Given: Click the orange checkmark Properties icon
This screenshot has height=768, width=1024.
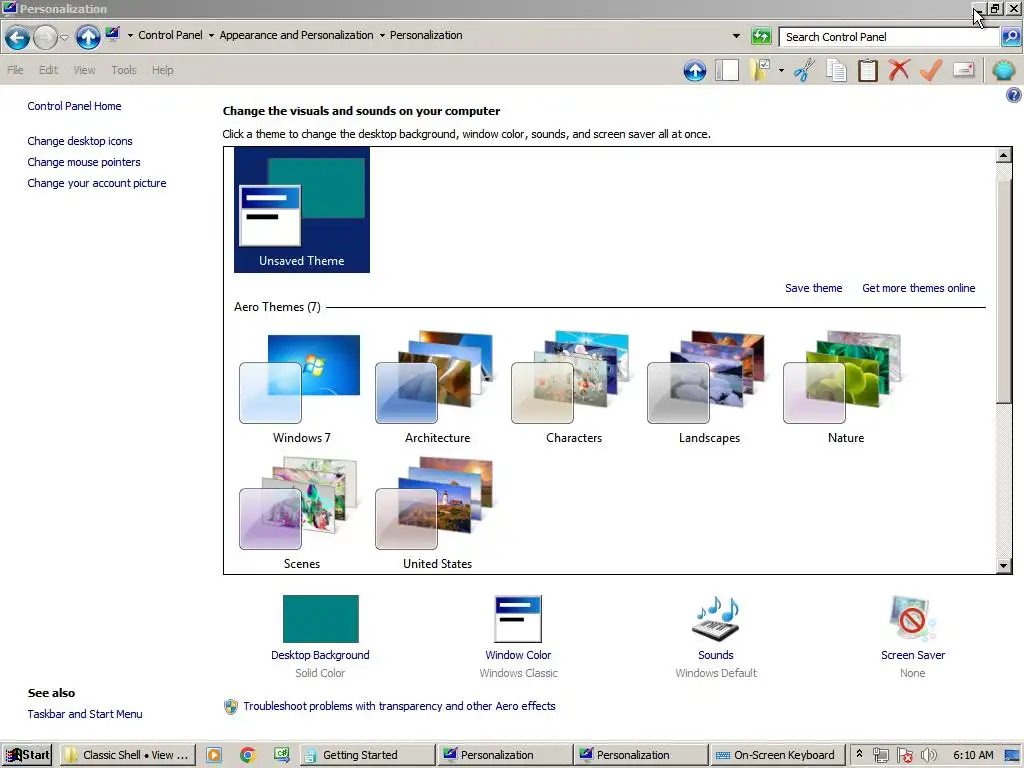Looking at the screenshot, I should point(931,70).
